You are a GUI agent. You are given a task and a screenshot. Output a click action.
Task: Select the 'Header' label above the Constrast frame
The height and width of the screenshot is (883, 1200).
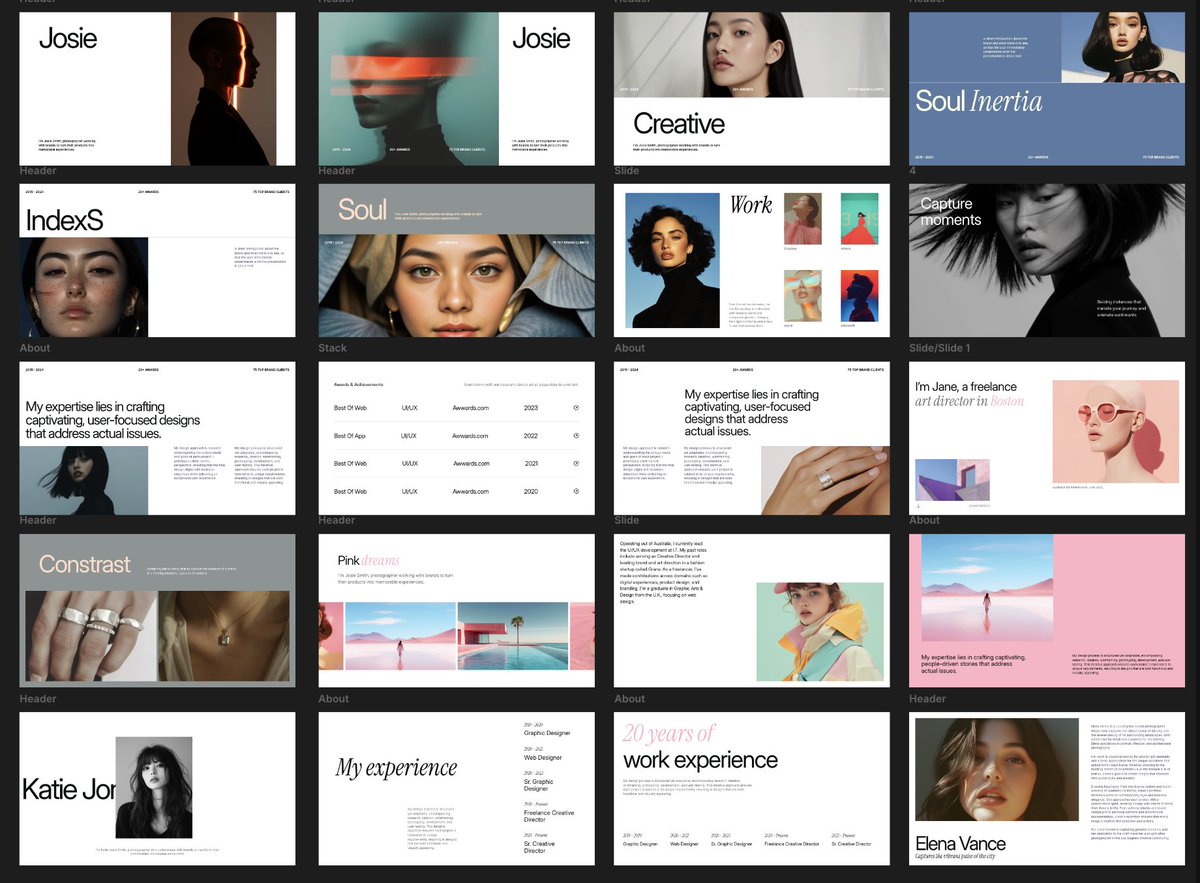pyautogui.click(x=38, y=520)
